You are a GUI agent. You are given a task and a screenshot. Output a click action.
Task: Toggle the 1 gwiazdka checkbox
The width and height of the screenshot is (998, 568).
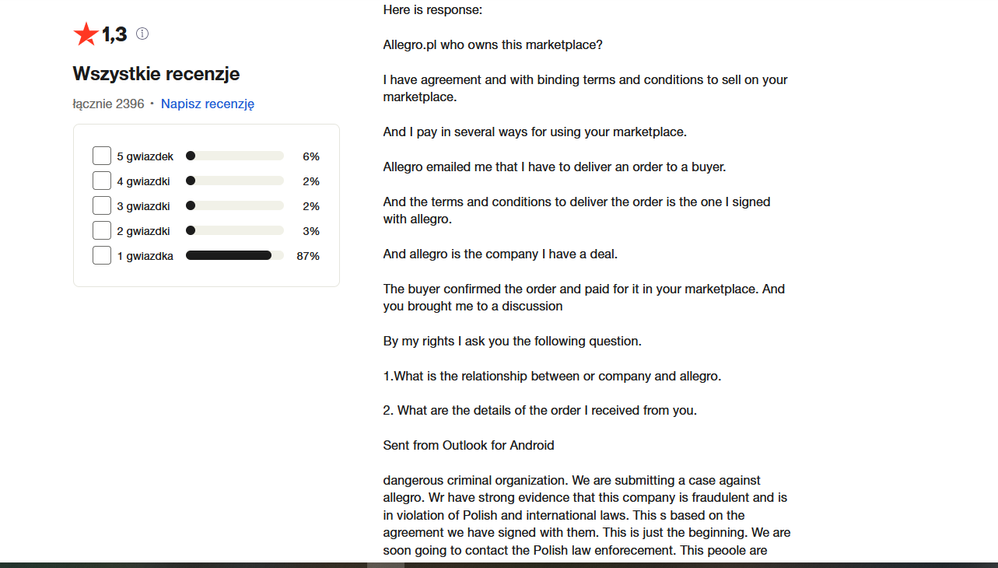101,255
